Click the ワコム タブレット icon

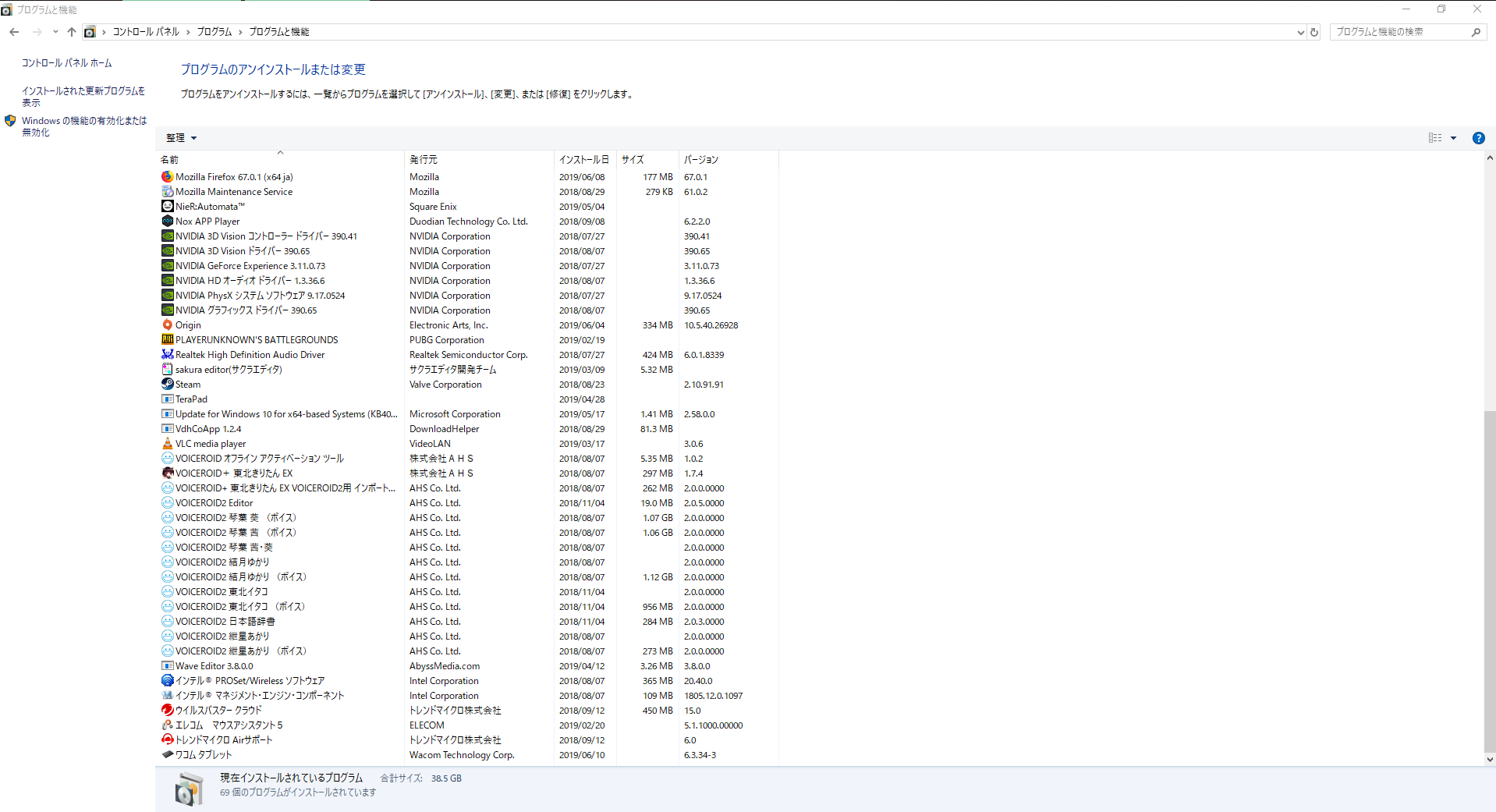tap(167, 755)
